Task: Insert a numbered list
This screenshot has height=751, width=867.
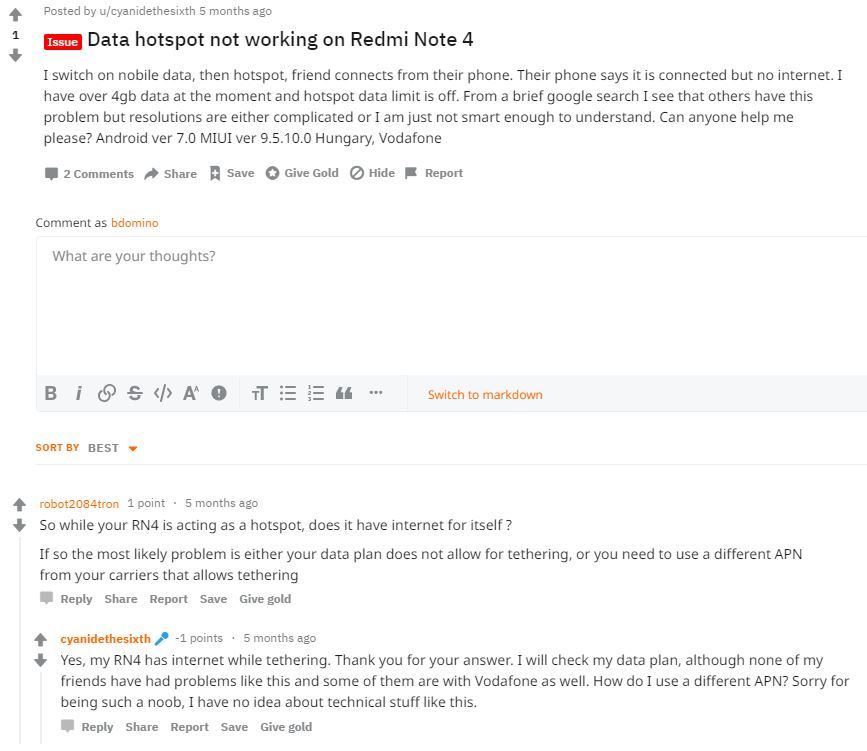Action: pos(316,394)
